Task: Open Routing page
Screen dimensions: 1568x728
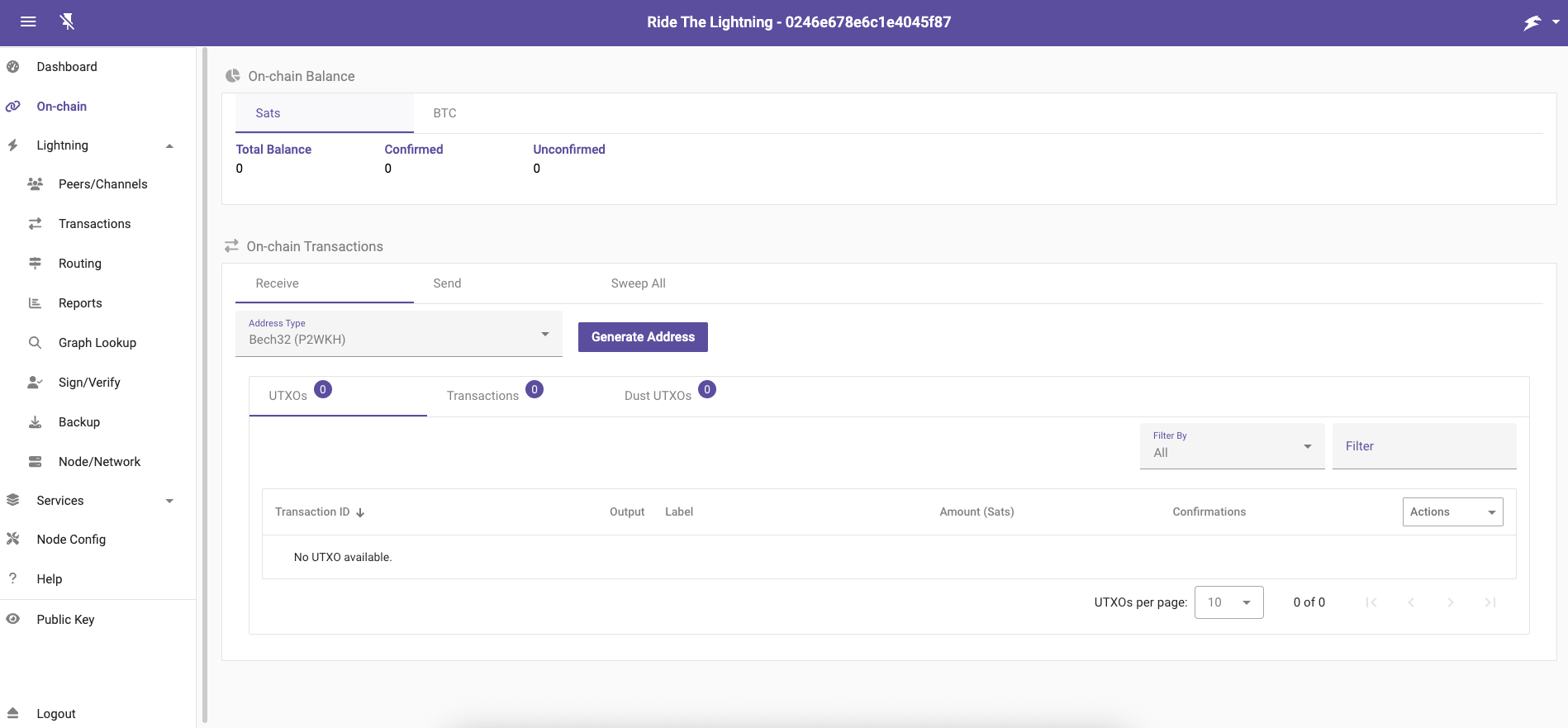Action: click(x=80, y=264)
